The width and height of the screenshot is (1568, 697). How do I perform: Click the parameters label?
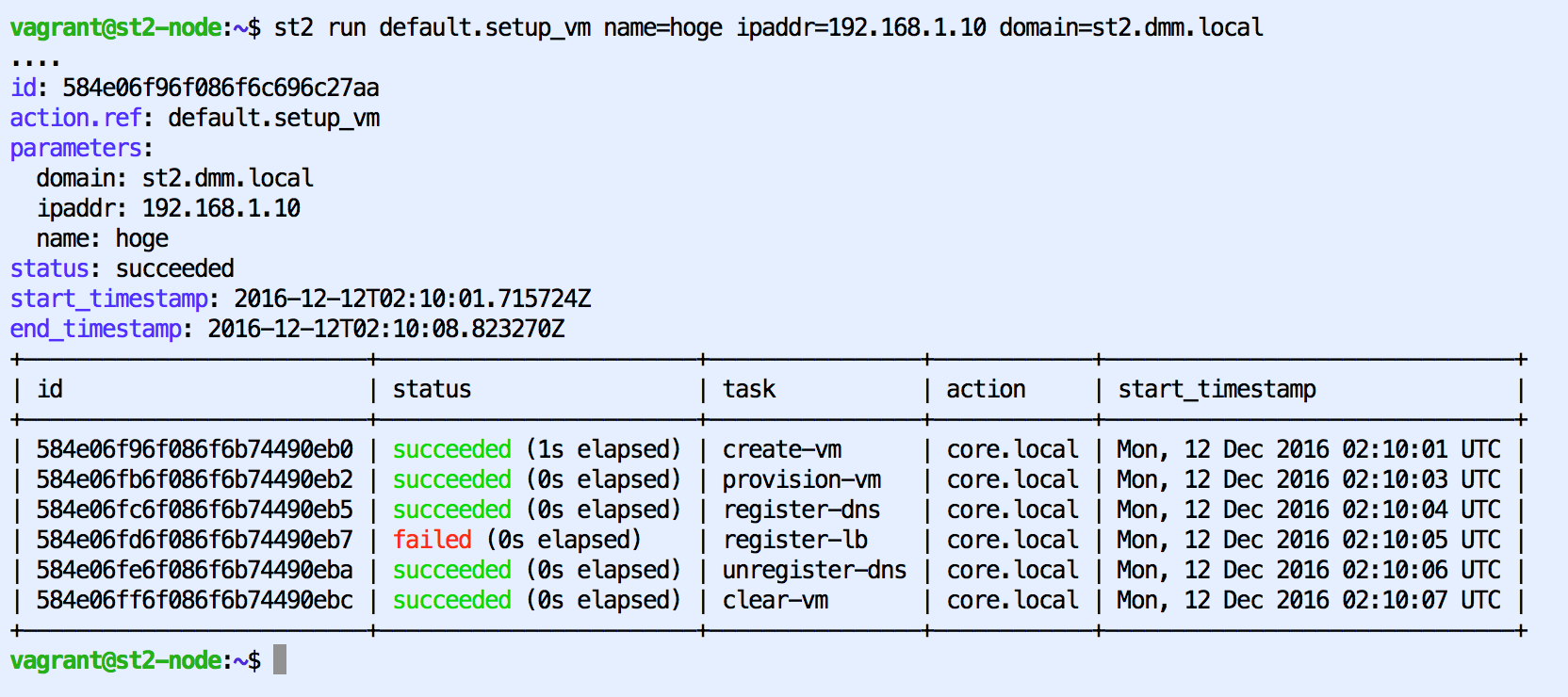coord(76,148)
